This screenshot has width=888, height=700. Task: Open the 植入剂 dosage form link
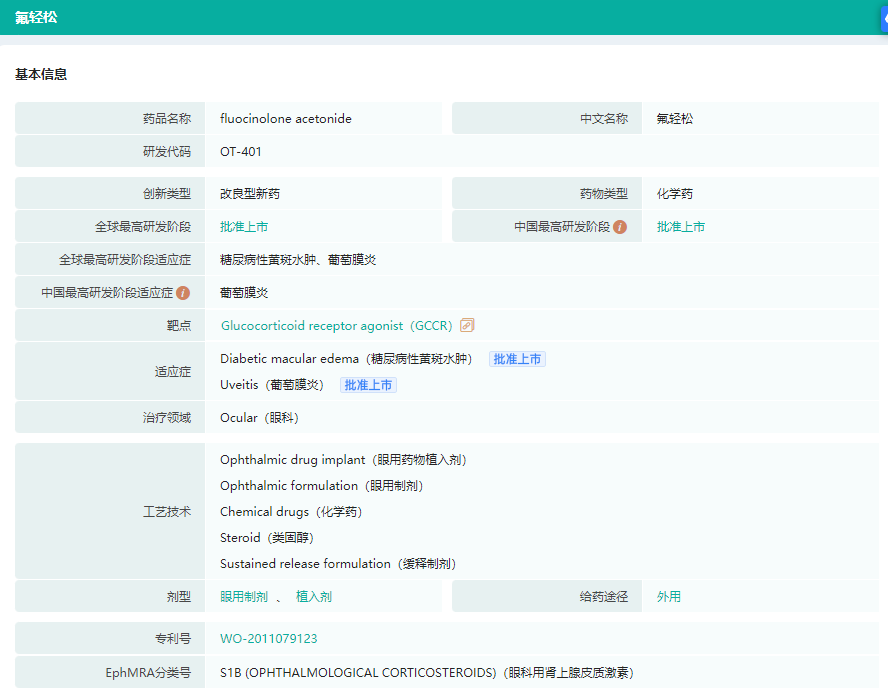(314, 597)
